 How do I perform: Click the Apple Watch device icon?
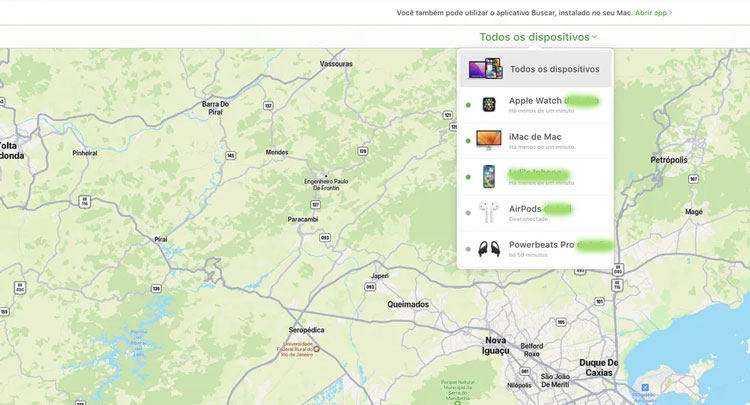point(488,104)
